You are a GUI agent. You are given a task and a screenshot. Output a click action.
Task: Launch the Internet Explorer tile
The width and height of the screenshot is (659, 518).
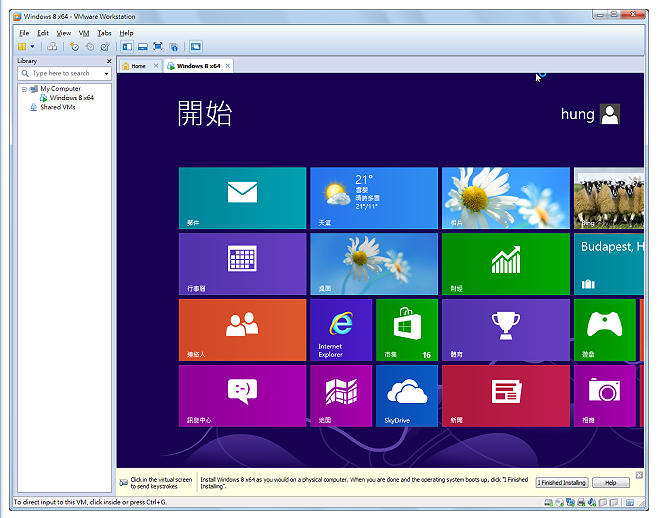(341, 330)
